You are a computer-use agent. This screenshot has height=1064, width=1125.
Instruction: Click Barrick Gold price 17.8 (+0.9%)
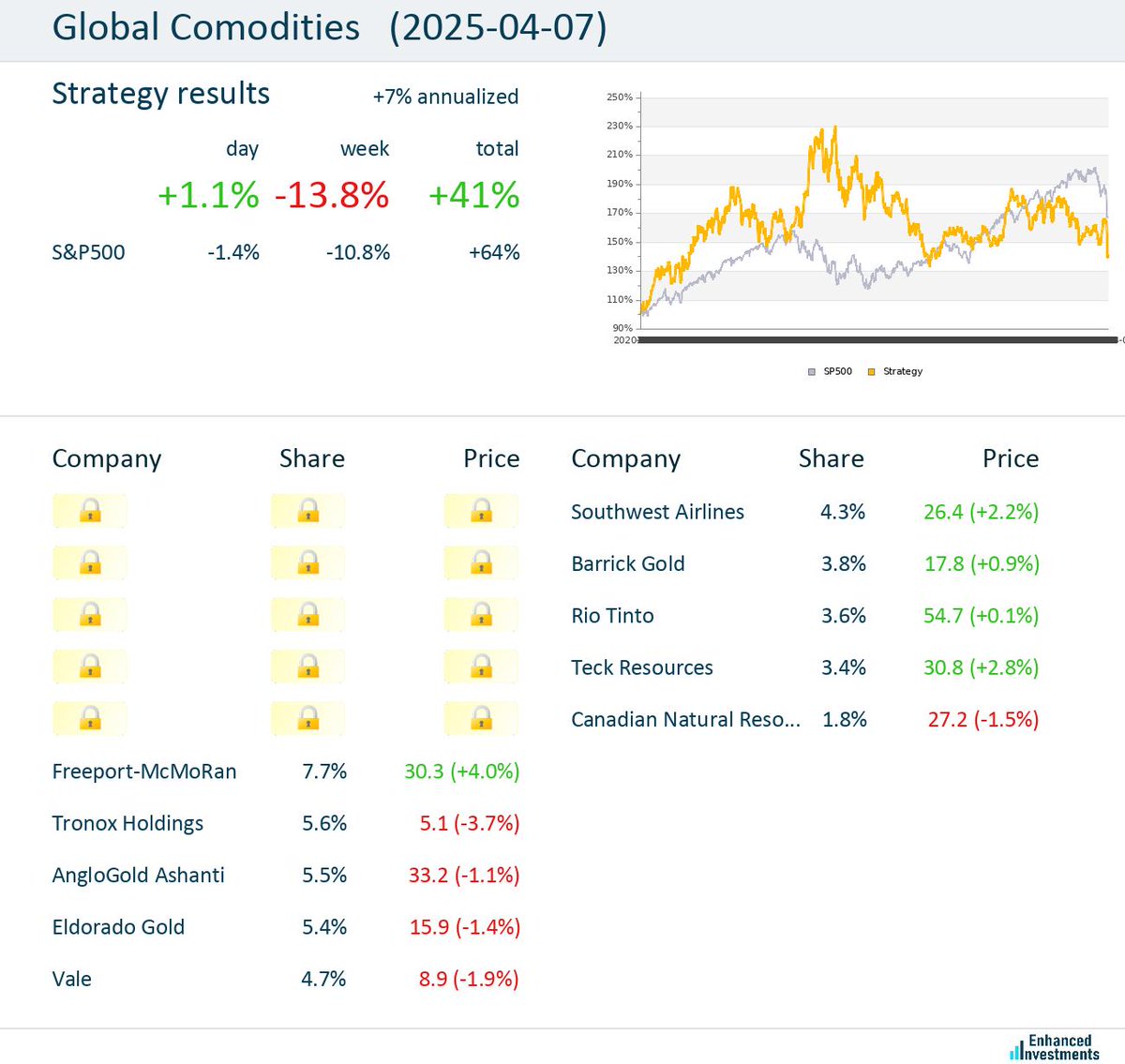click(982, 563)
